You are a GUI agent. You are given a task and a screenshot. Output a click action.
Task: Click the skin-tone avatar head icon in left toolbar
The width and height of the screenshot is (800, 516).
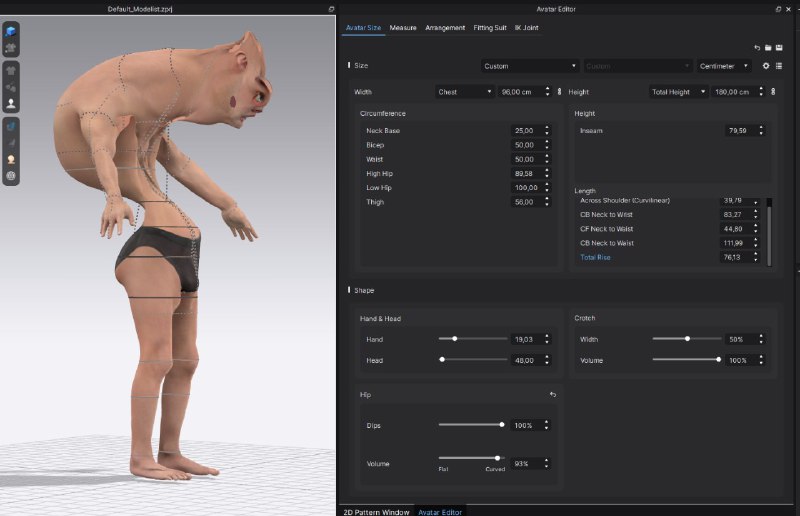tap(10, 159)
